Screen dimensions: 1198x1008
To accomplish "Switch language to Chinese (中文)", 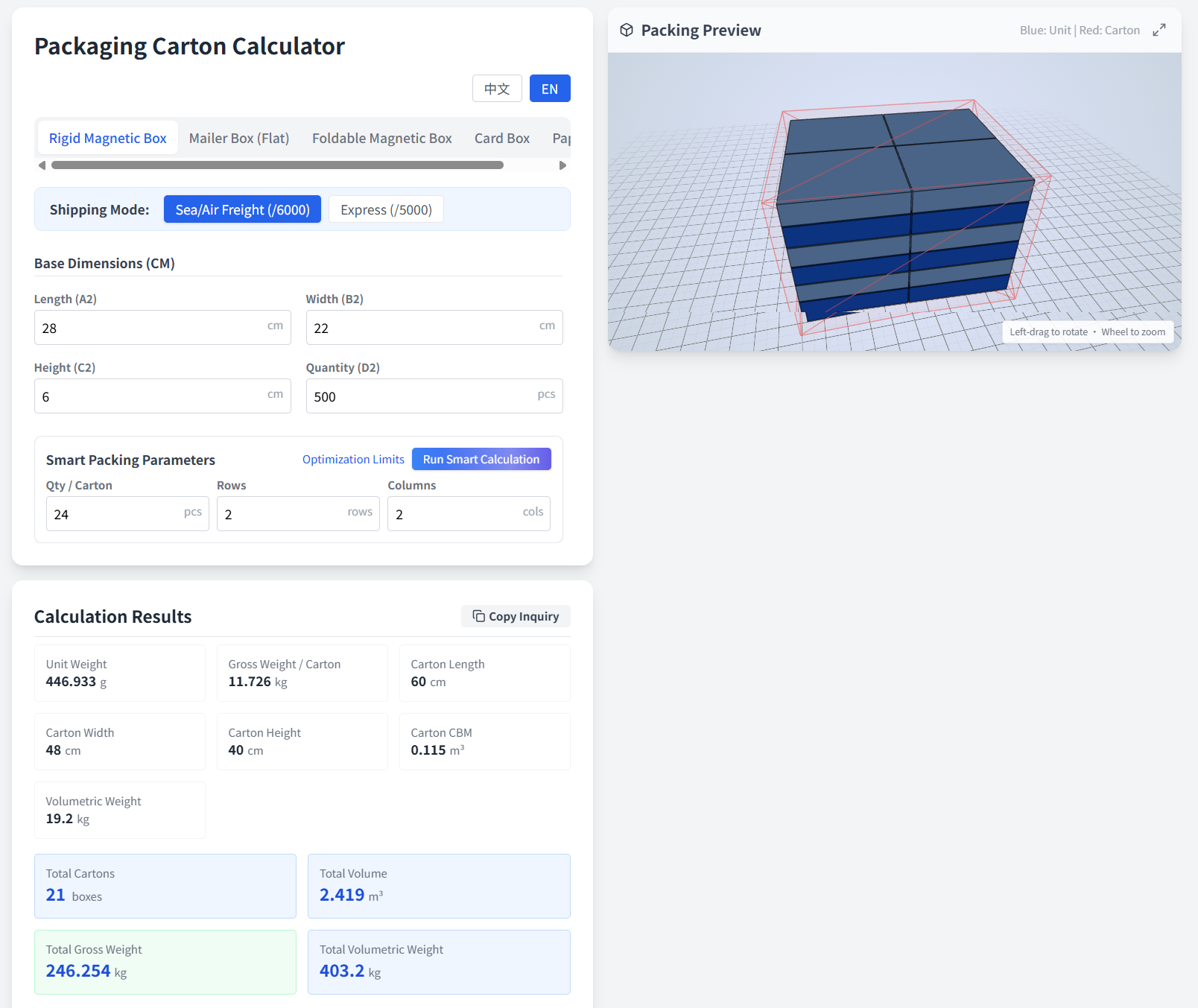I will pos(497,89).
